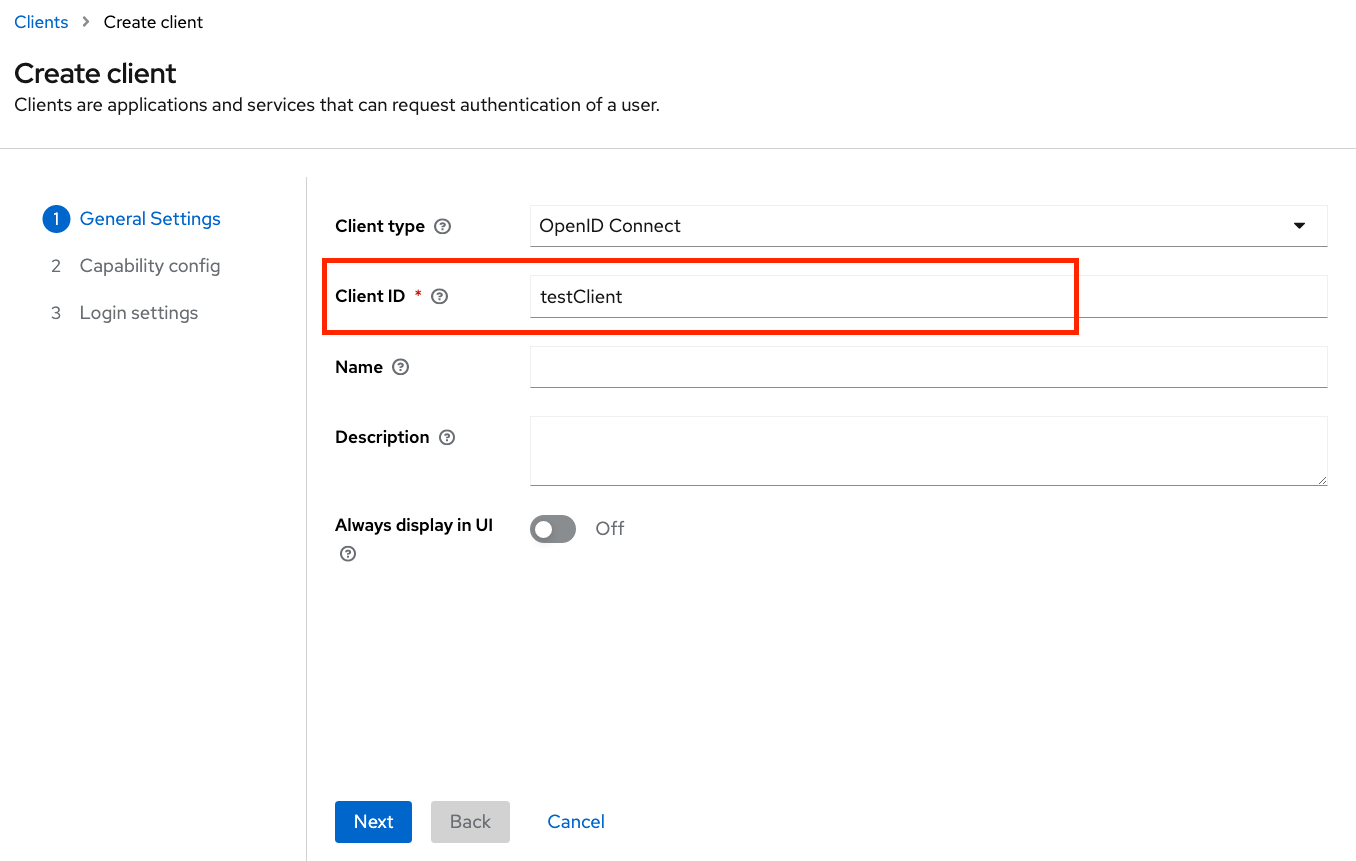Screen dimensions: 1356x861
Task: Click the Description textarea resize handle
Action: [x=1321, y=480]
